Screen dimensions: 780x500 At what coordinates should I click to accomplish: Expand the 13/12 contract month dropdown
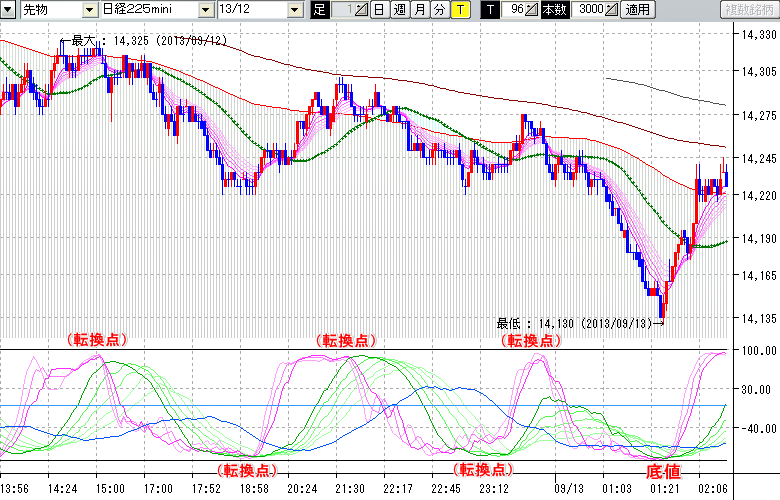[294, 10]
